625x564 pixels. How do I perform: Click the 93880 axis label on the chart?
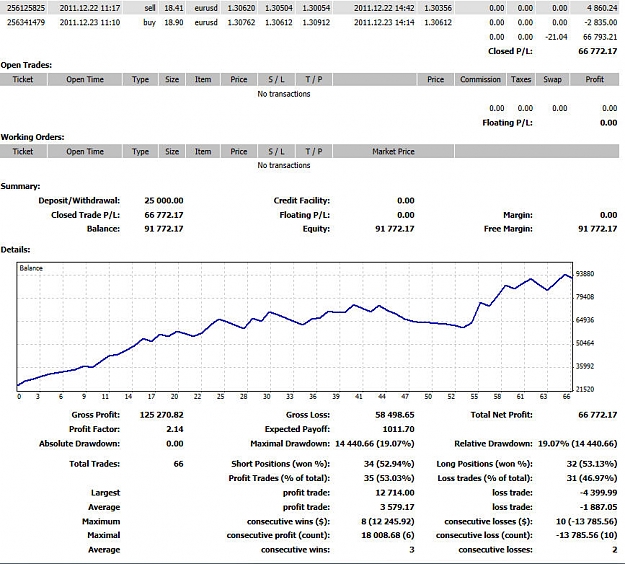tap(585, 274)
